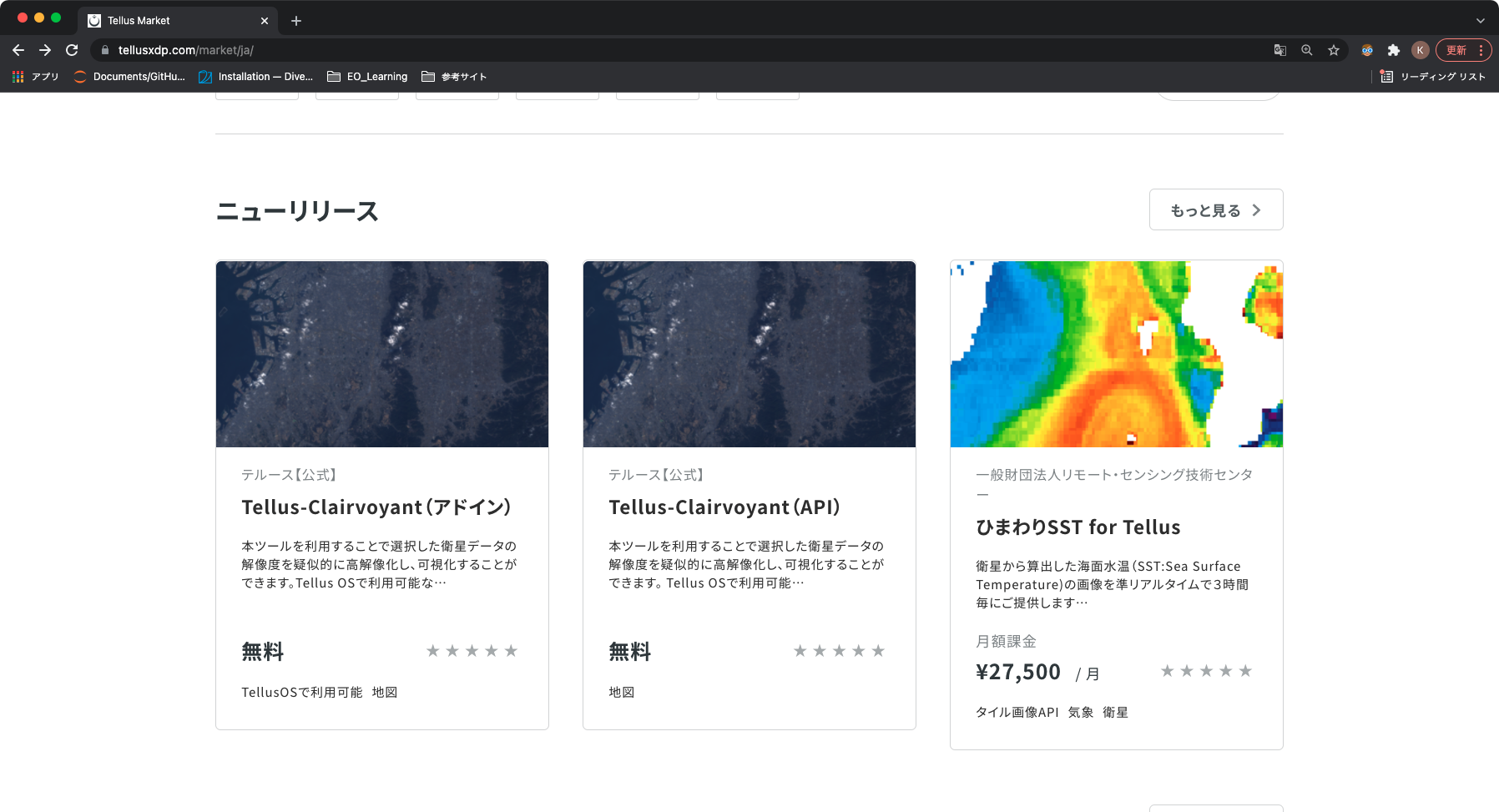The image size is (1499, 812).
Task: Open the Google Translate page icon
Action: click(x=1280, y=50)
